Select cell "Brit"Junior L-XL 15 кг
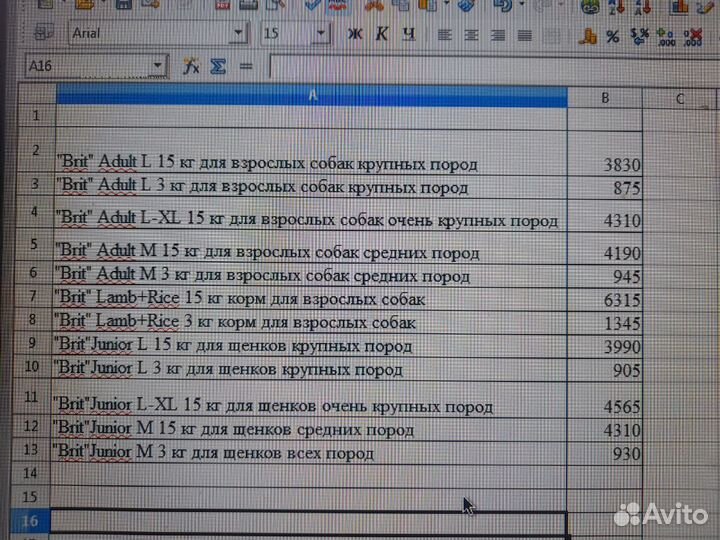The image size is (720, 540). (309, 399)
